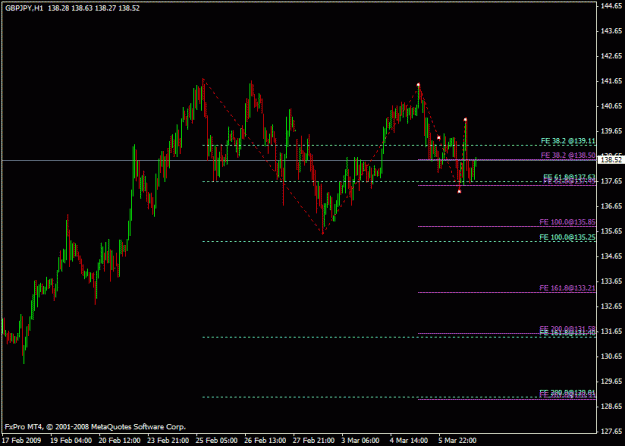Screen dimensions: 625x446
Task: Select the anchor point atop the 140 spike candle
Action: [465, 120]
